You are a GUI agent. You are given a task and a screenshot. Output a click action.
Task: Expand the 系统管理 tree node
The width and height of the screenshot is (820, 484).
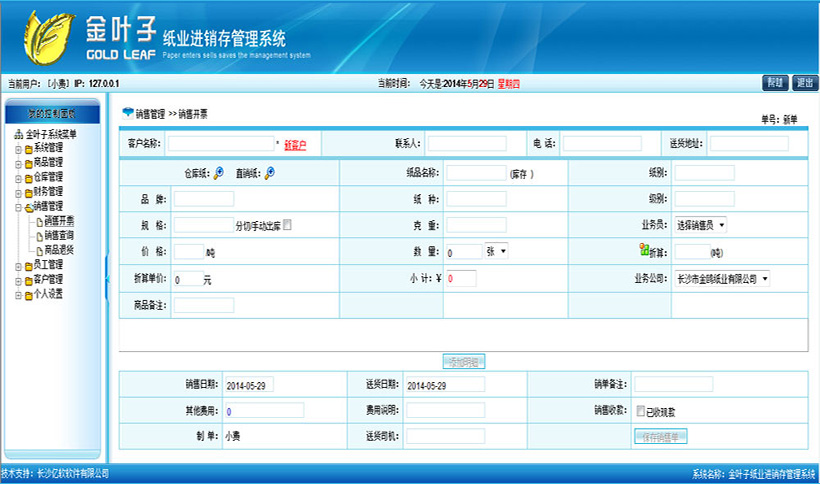tap(17, 148)
